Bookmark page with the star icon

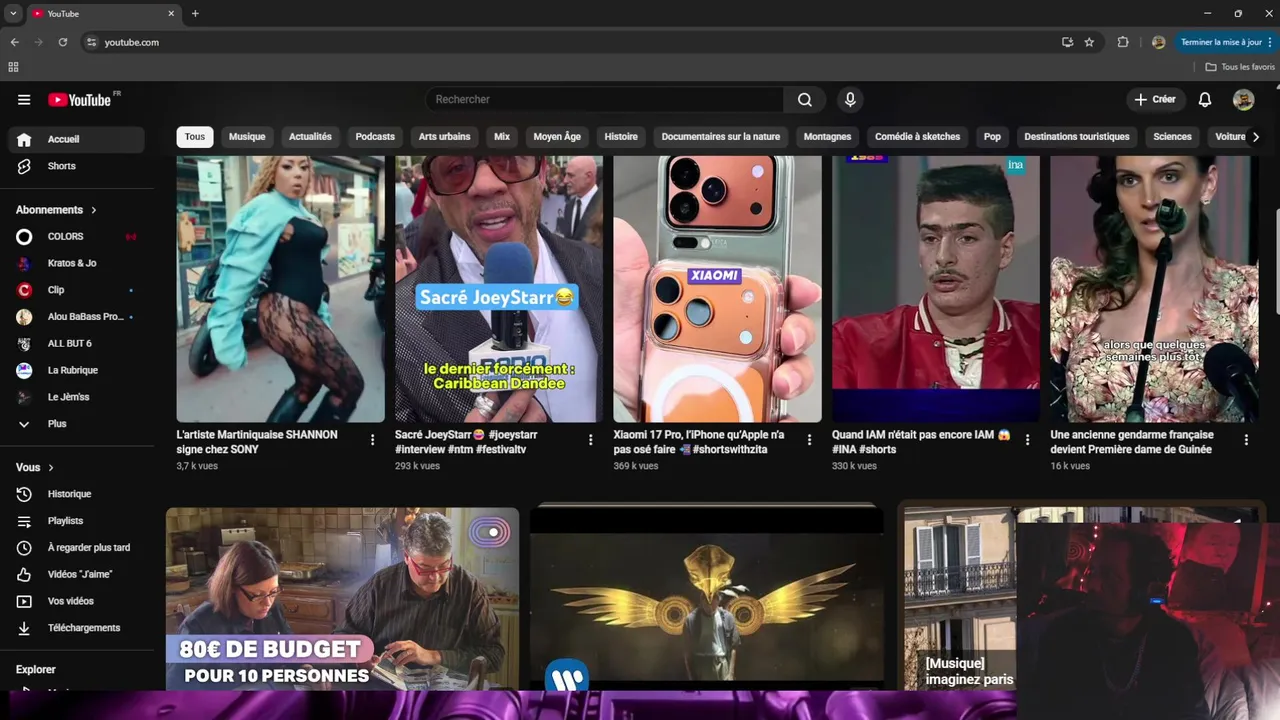pos(1089,42)
